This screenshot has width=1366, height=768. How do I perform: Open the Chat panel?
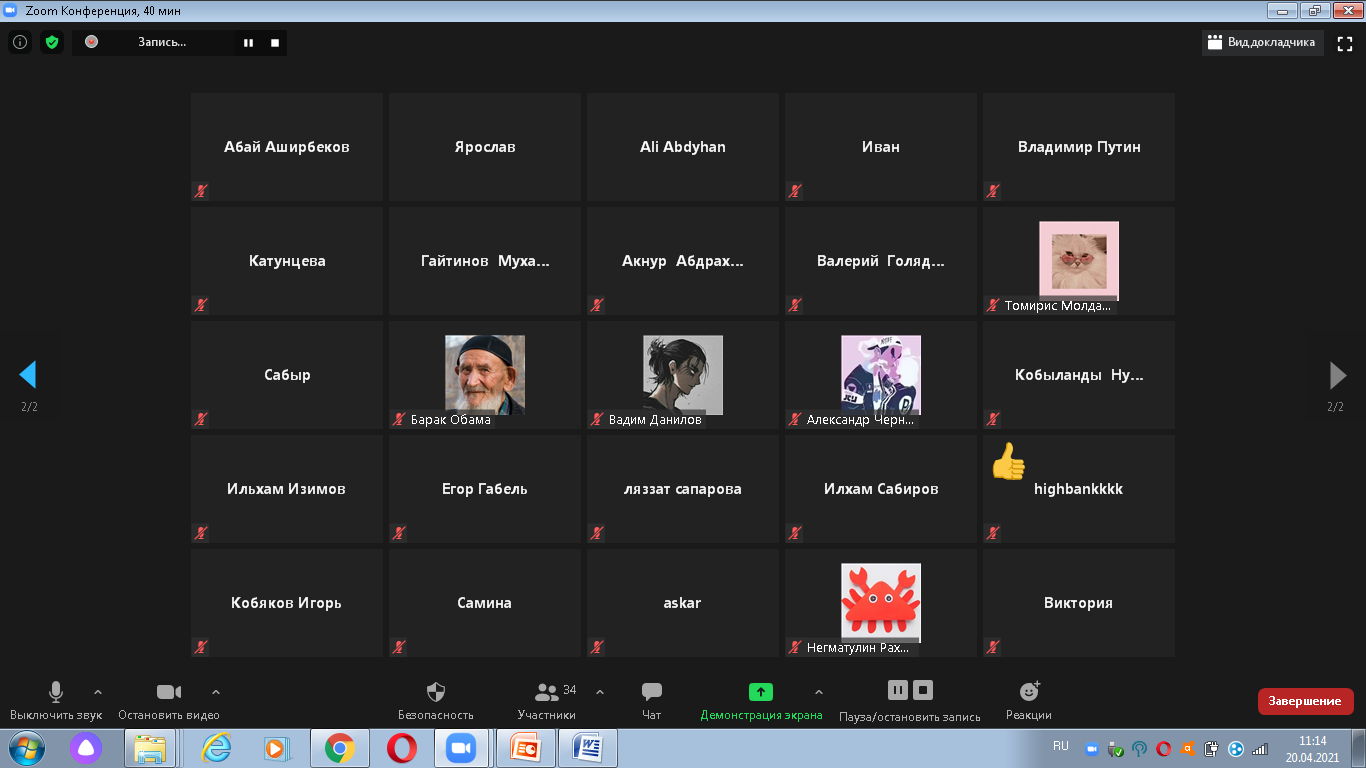(x=651, y=692)
